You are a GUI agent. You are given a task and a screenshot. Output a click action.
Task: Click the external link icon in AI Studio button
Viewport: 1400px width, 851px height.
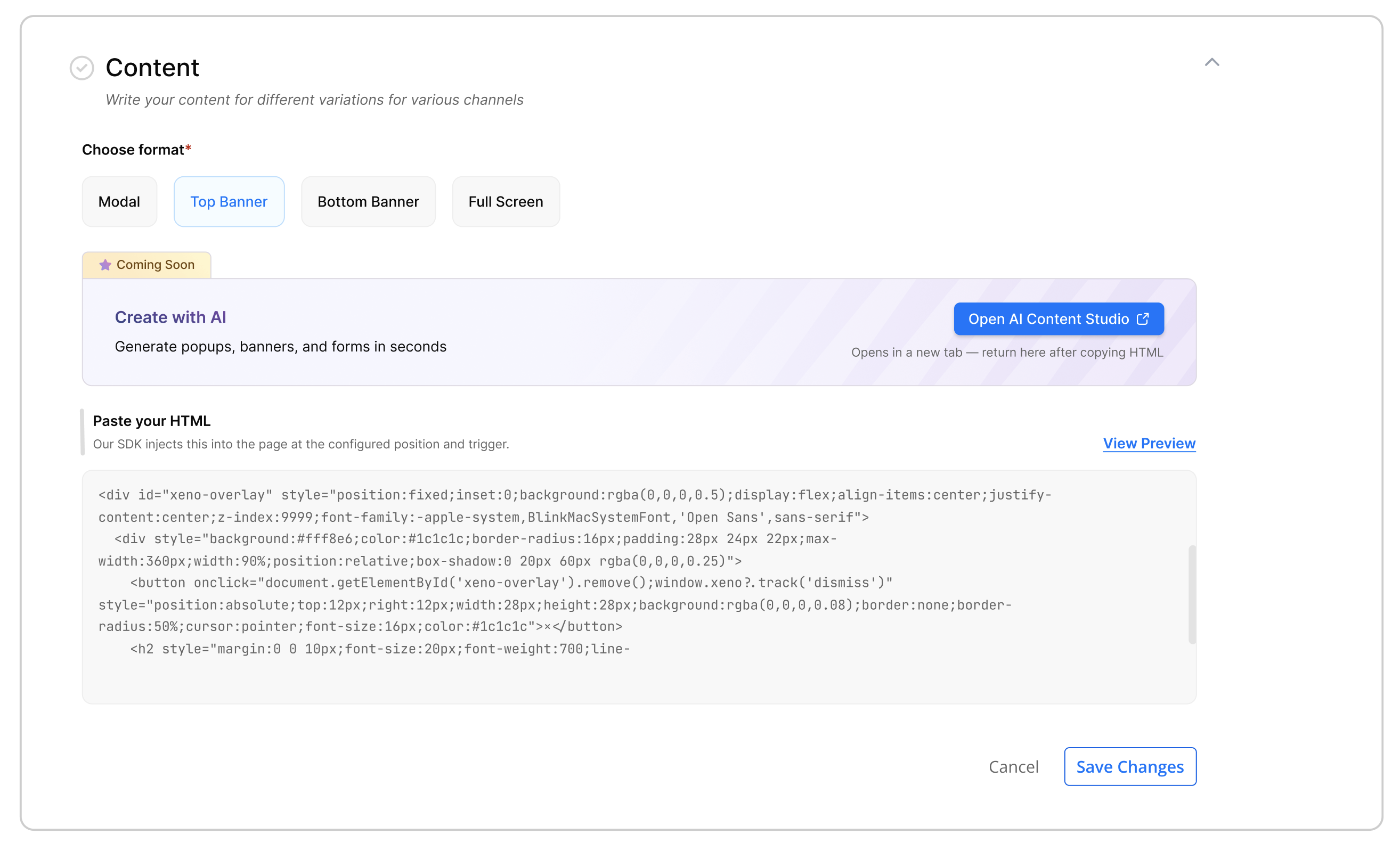tap(1143, 320)
